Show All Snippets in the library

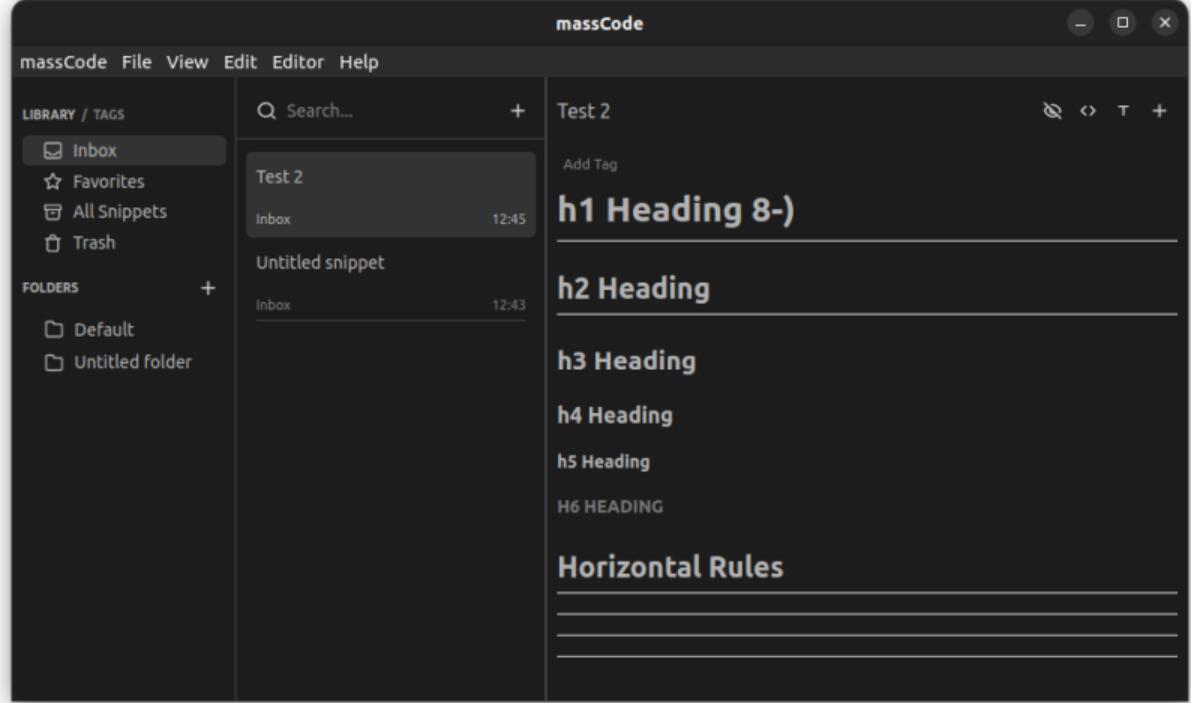118,212
